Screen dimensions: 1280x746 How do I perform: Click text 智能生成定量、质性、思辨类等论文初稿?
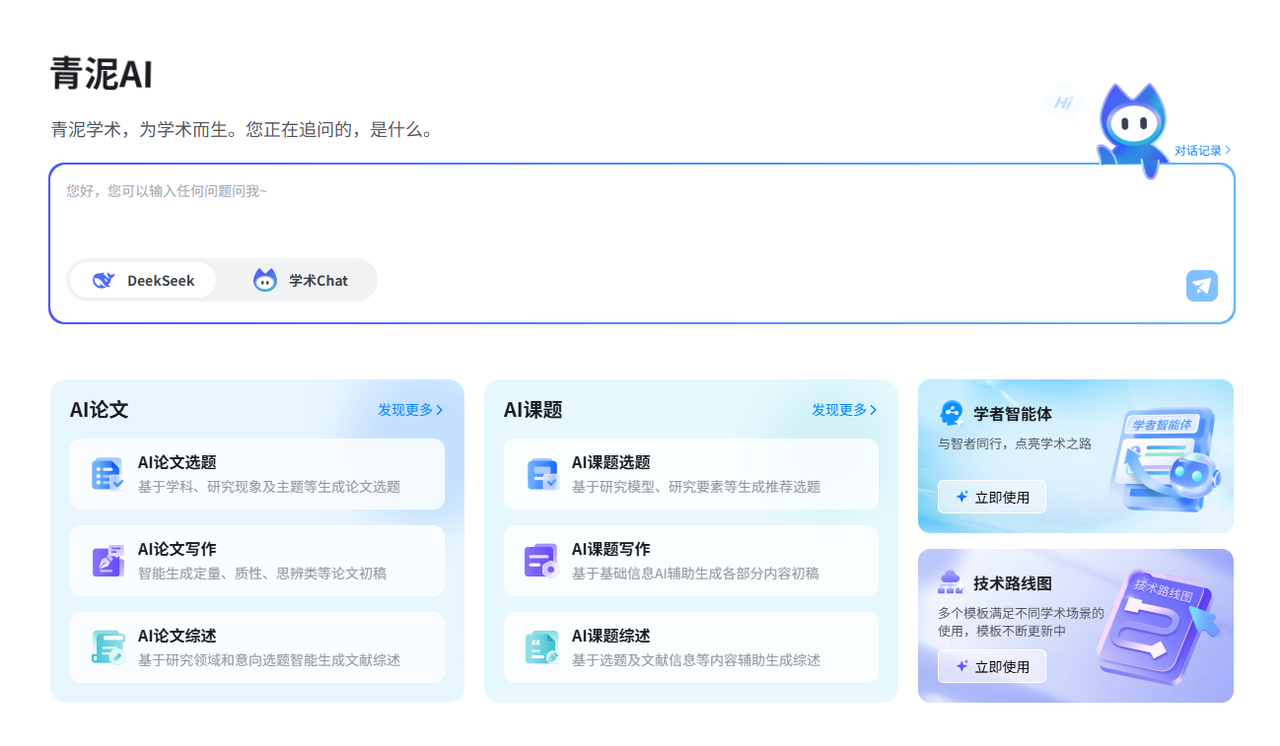click(x=262, y=574)
